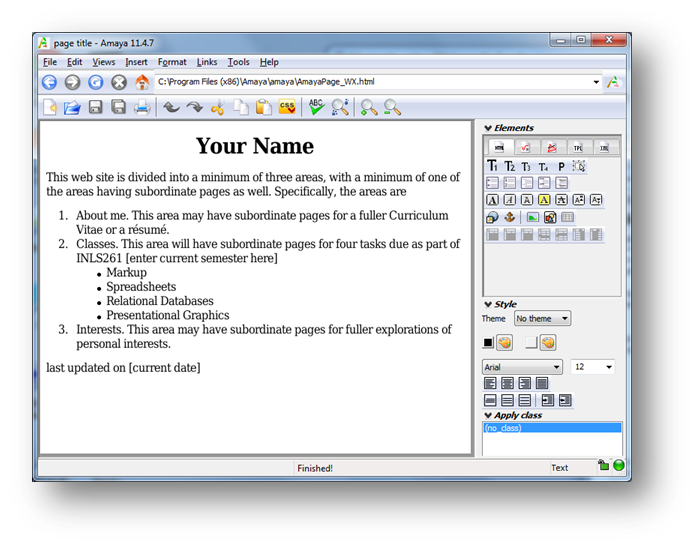Screen dimensions: 697x547
Task: Click the scissors Cut icon
Action: (x=217, y=108)
